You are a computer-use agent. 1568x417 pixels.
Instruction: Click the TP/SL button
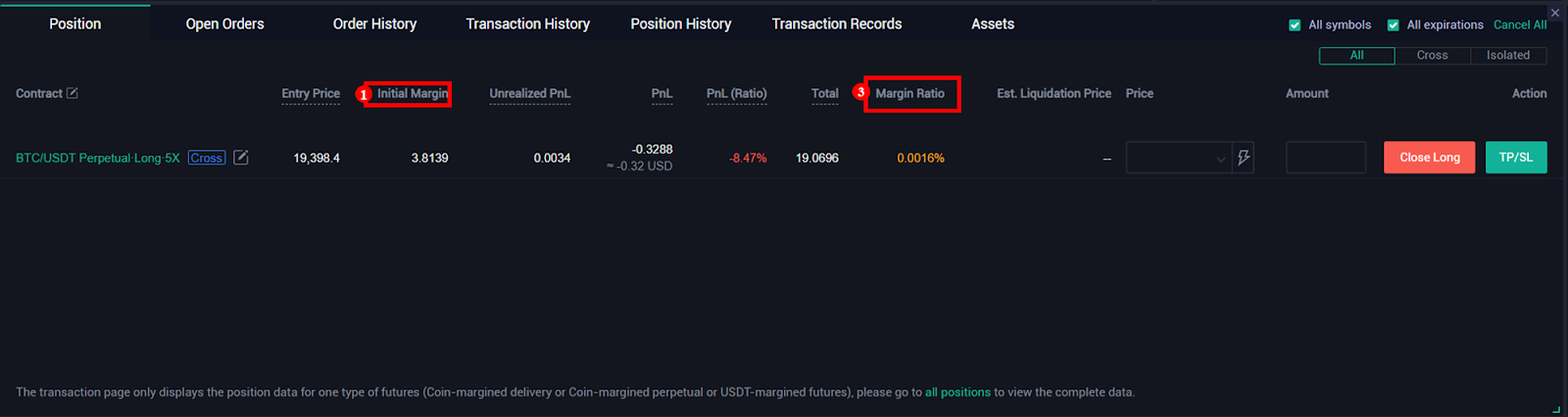click(x=1515, y=158)
